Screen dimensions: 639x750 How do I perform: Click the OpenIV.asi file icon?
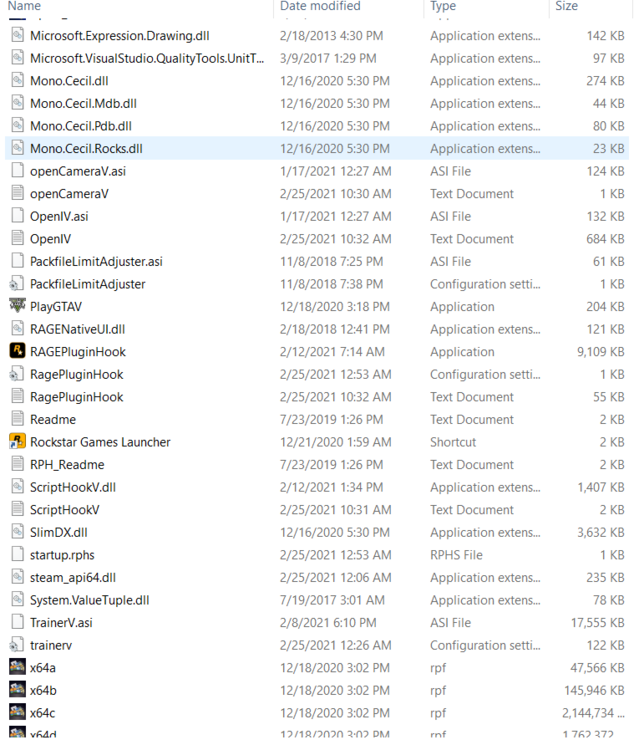click(x=18, y=216)
